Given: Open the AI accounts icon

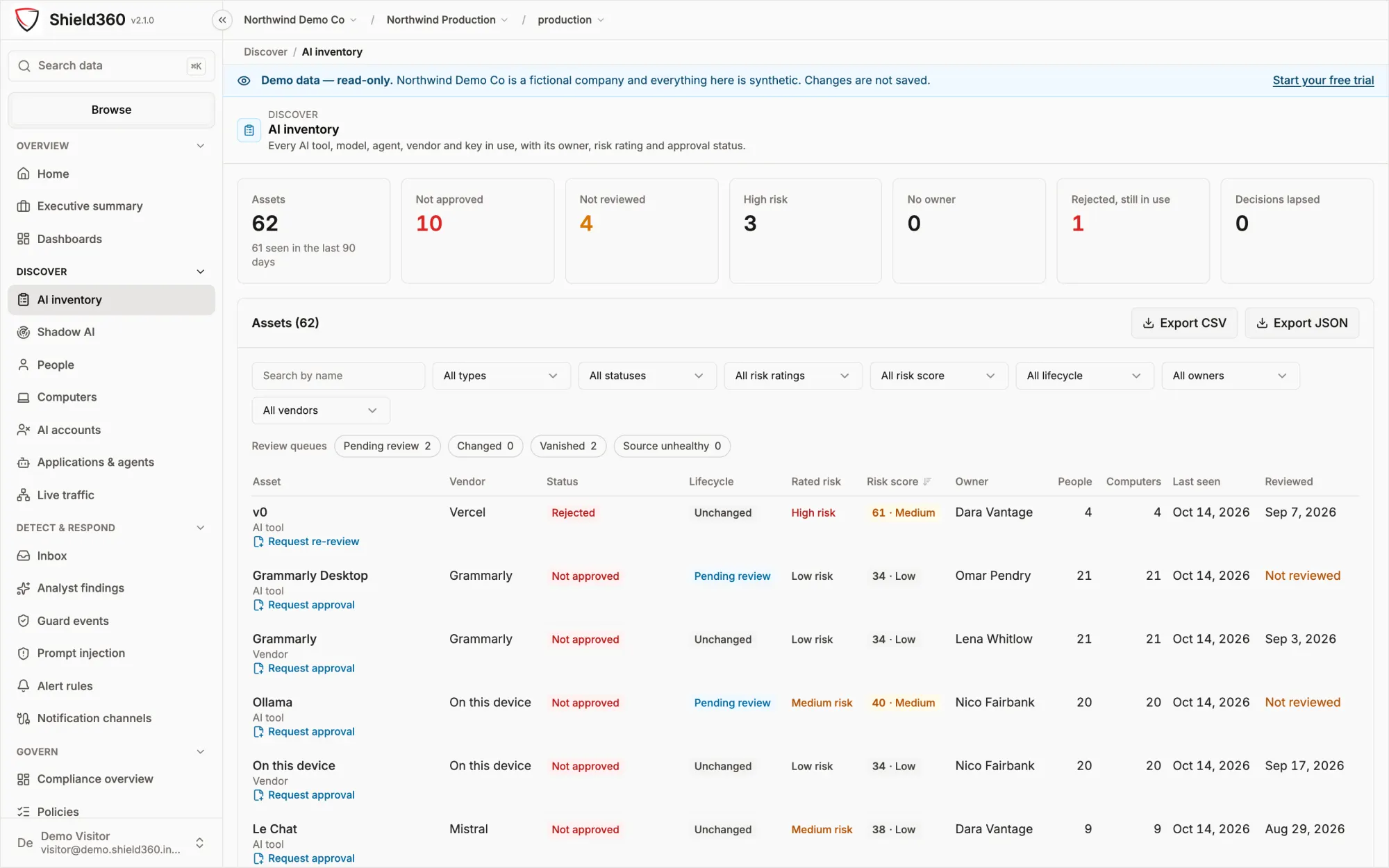Looking at the screenshot, I should coord(24,430).
